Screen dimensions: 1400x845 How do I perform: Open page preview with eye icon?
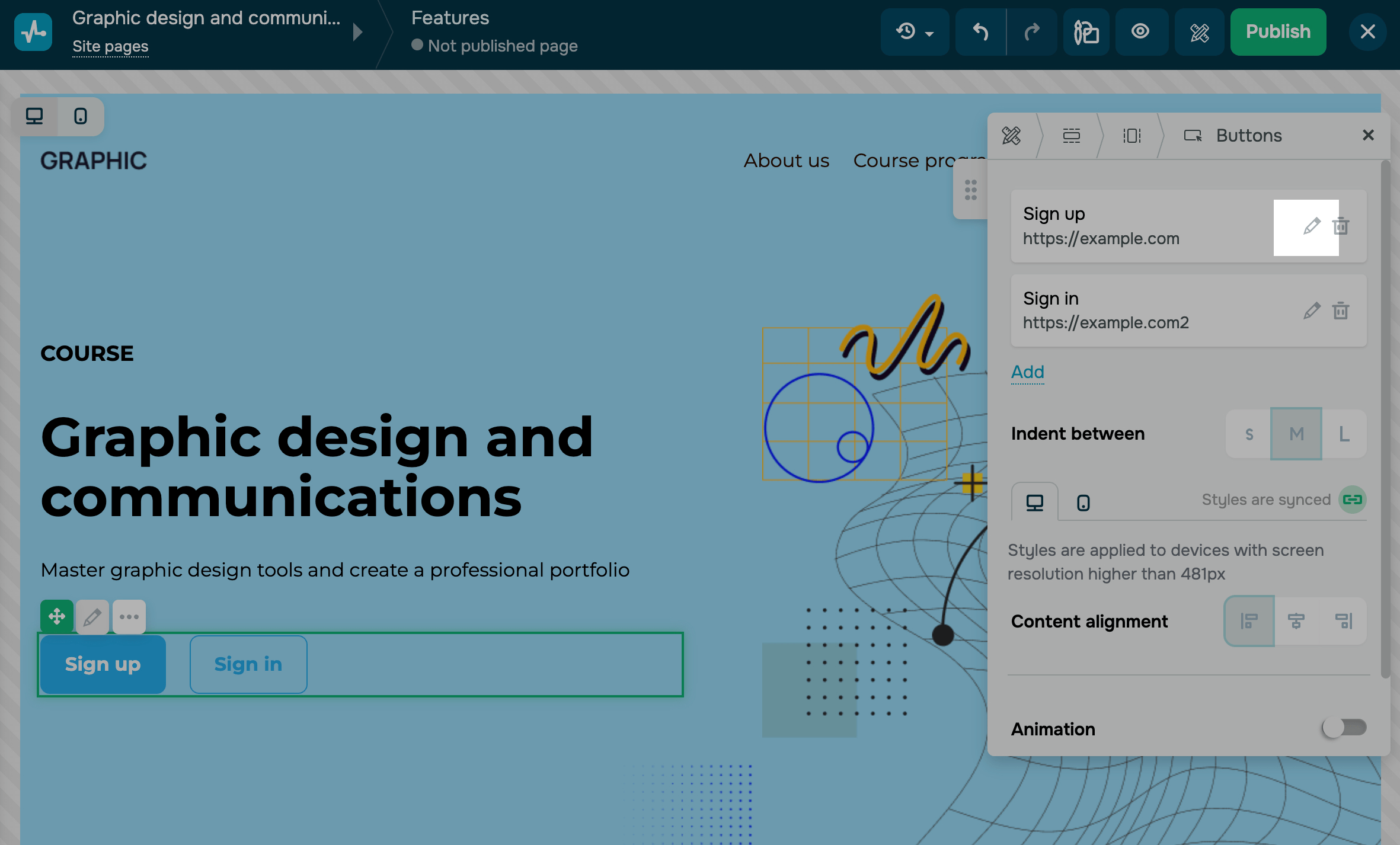(1140, 32)
